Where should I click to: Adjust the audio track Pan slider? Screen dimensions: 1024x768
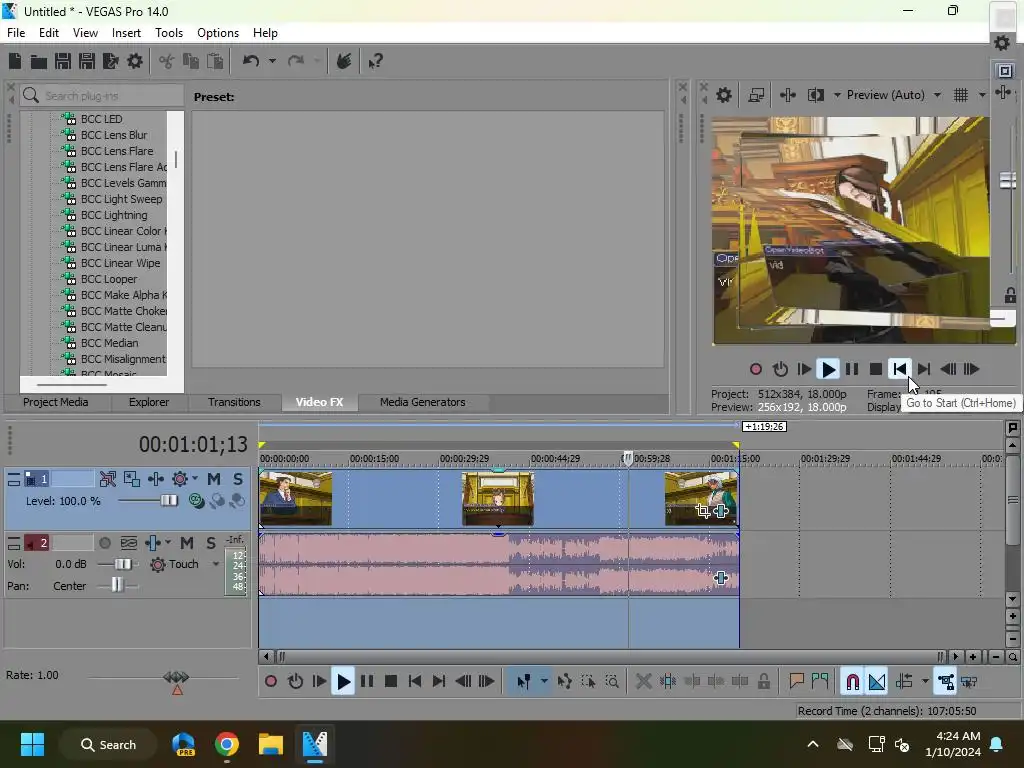tap(118, 585)
